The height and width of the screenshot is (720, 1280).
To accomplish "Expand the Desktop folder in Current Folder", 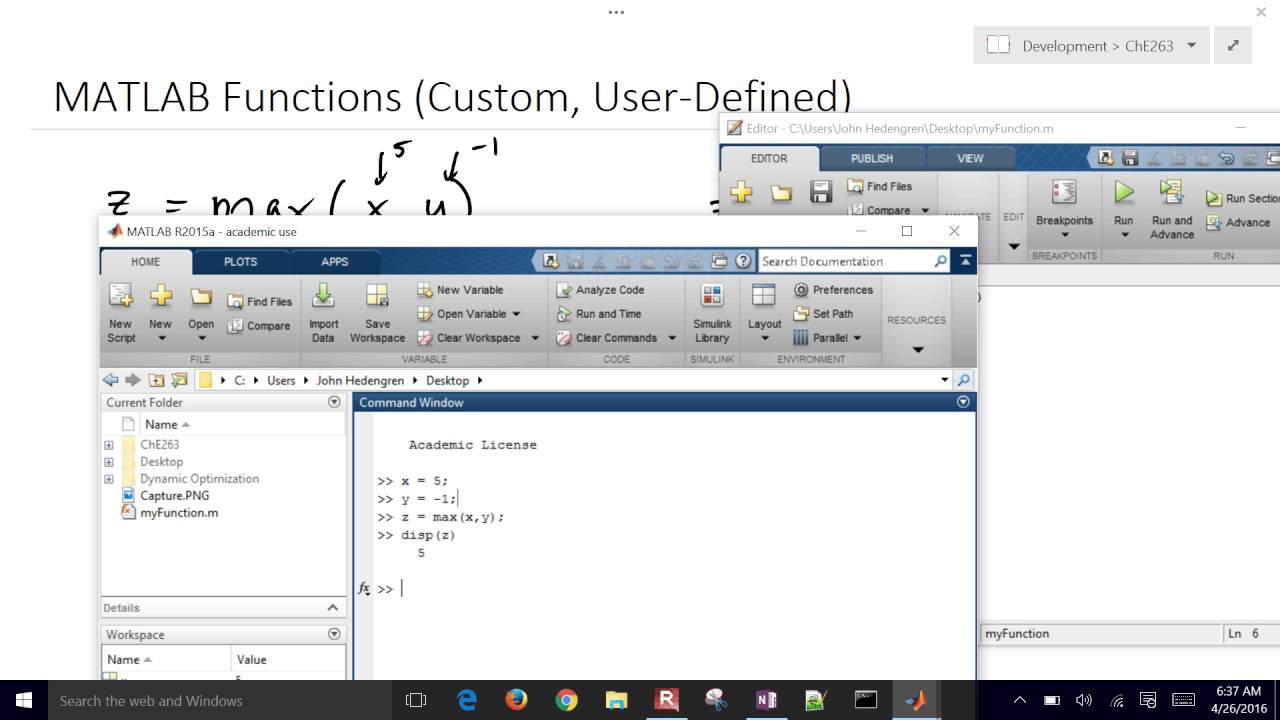I will [108, 462].
